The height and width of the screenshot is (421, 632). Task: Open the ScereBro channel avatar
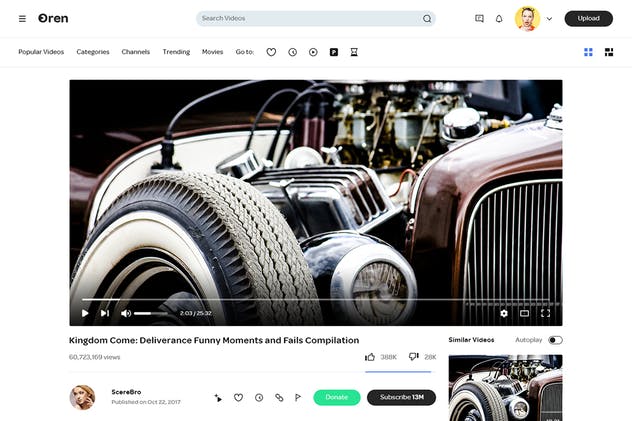[82, 397]
